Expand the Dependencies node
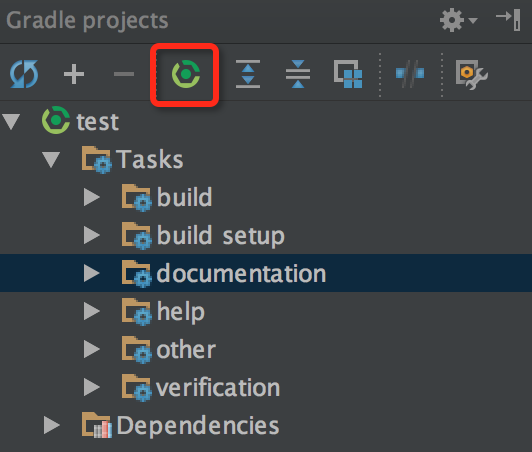 pos(52,426)
